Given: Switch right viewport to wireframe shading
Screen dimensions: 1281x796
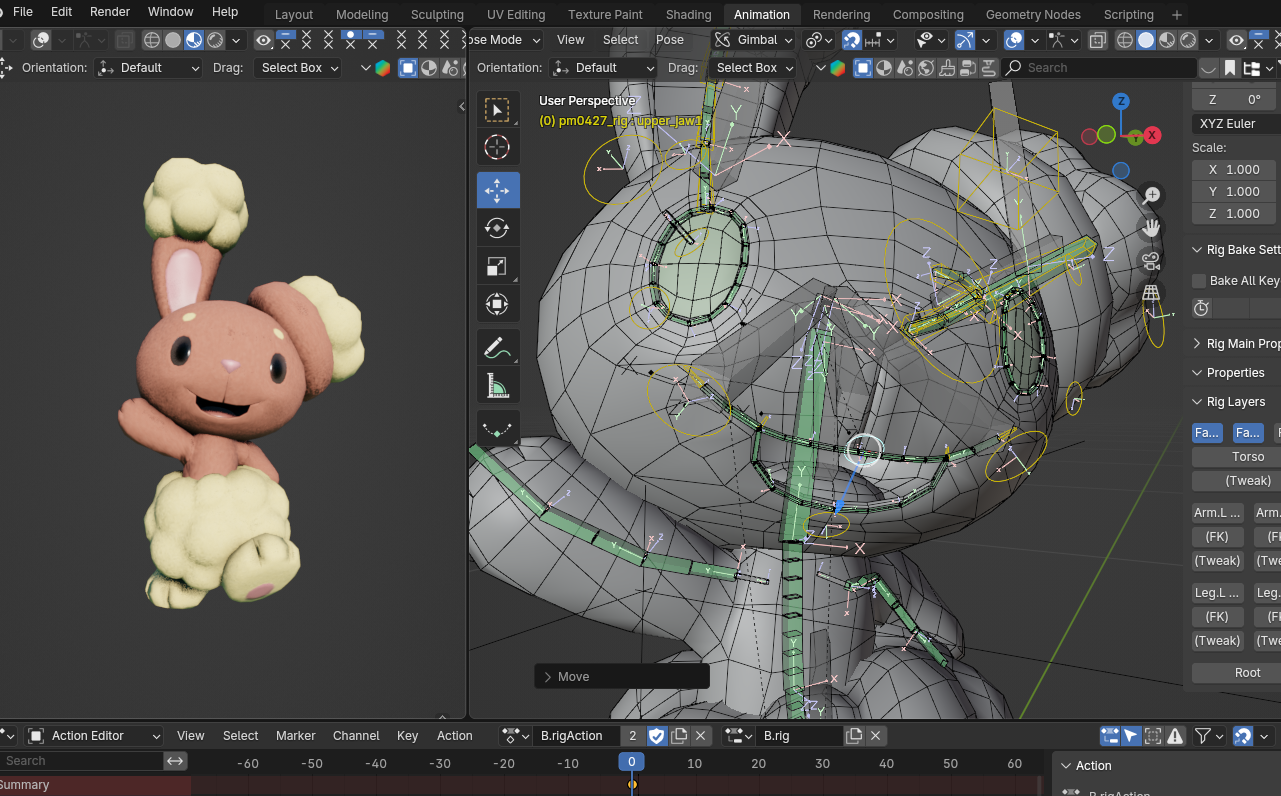Looking at the screenshot, I should pos(1124,40).
